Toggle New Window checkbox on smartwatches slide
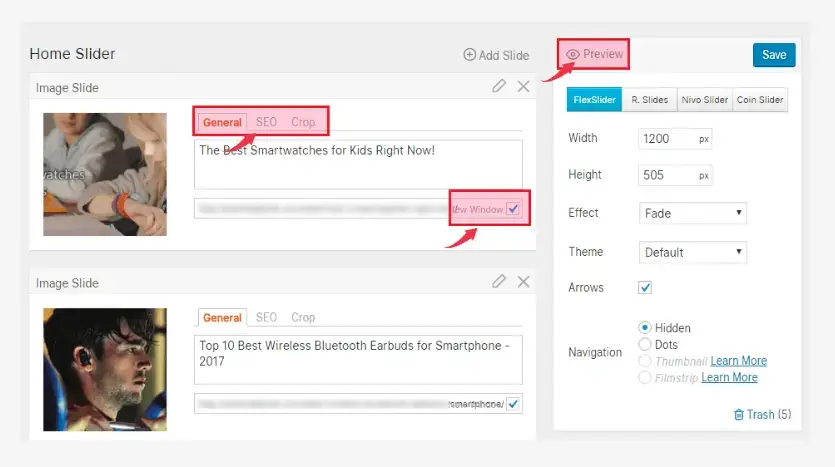Image resolution: width=835 pixels, height=467 pixels. click(x=513, y=209)
